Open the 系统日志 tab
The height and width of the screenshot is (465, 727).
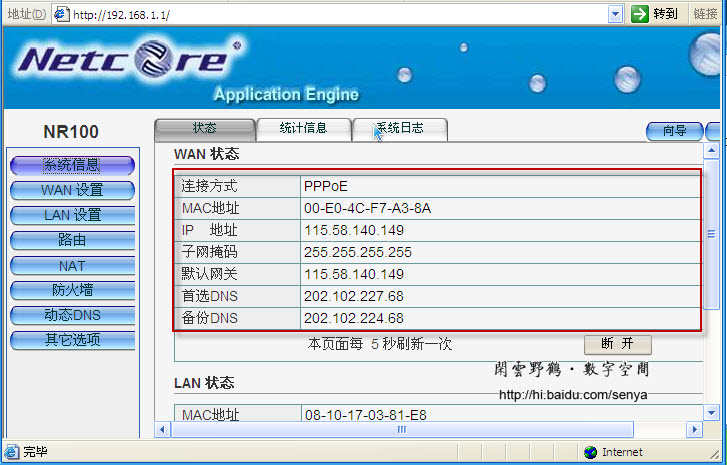coord(400,129)
